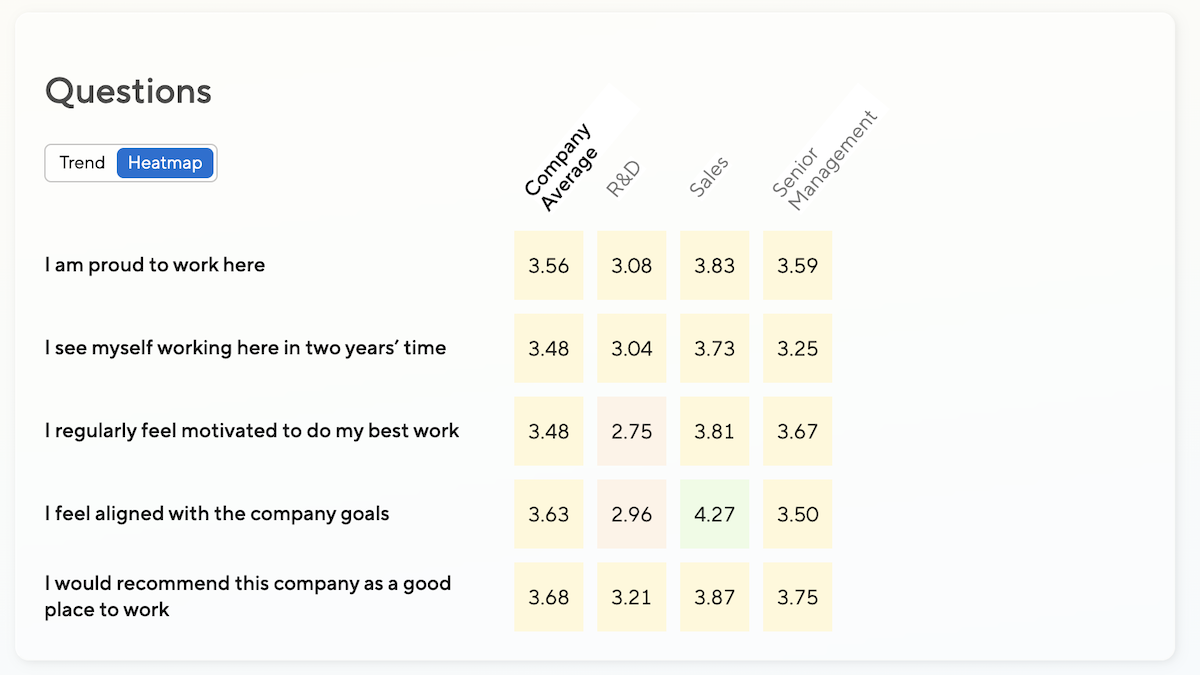Viewport: 1200px width, 675px height.
Task: Click the Questions section heading
Action: [128, 91]
